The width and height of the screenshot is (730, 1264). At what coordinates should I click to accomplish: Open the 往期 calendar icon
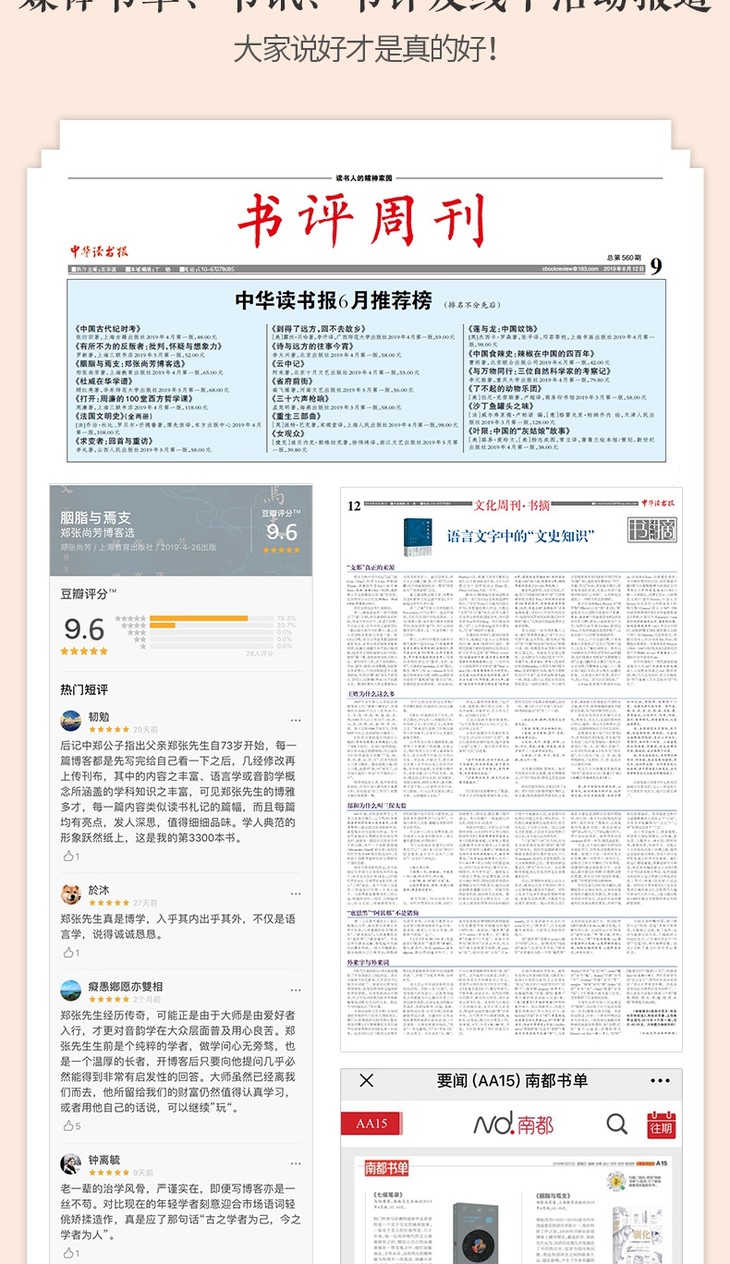tap(660, 1124)
